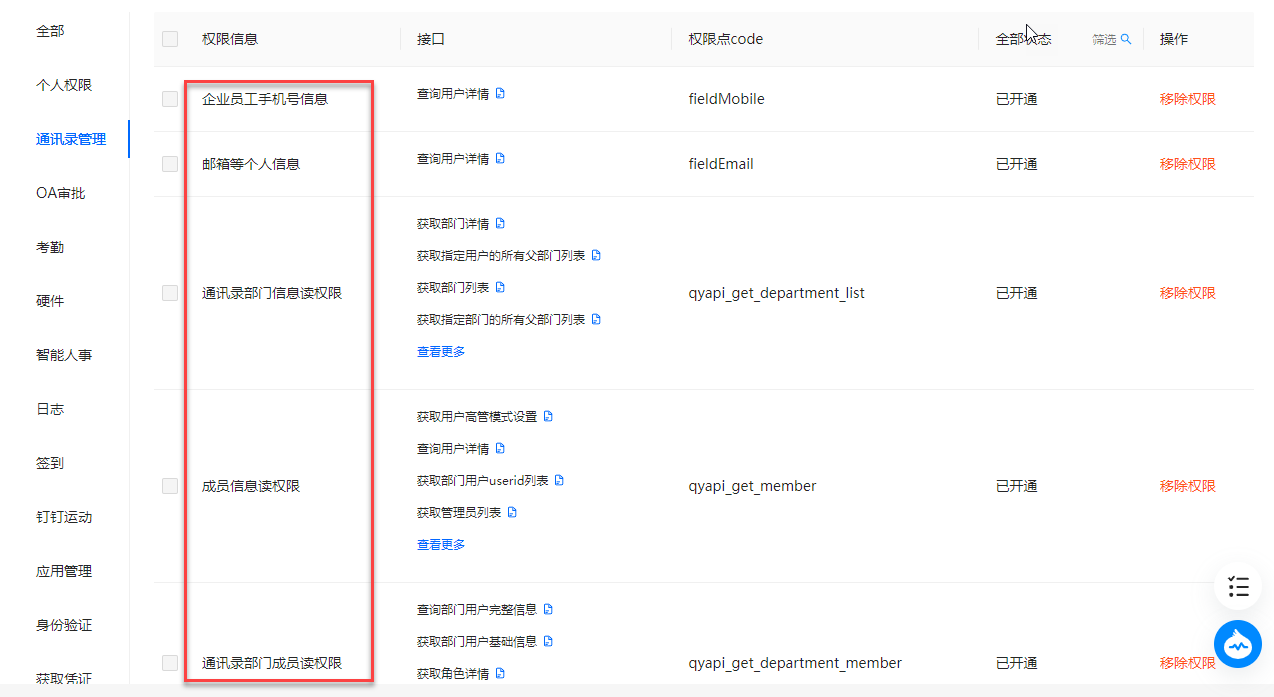Check the 邮箱等个人信息 row checkbox
The height and width of the screenshot is (697, 1274).
(x=170, y=164)
